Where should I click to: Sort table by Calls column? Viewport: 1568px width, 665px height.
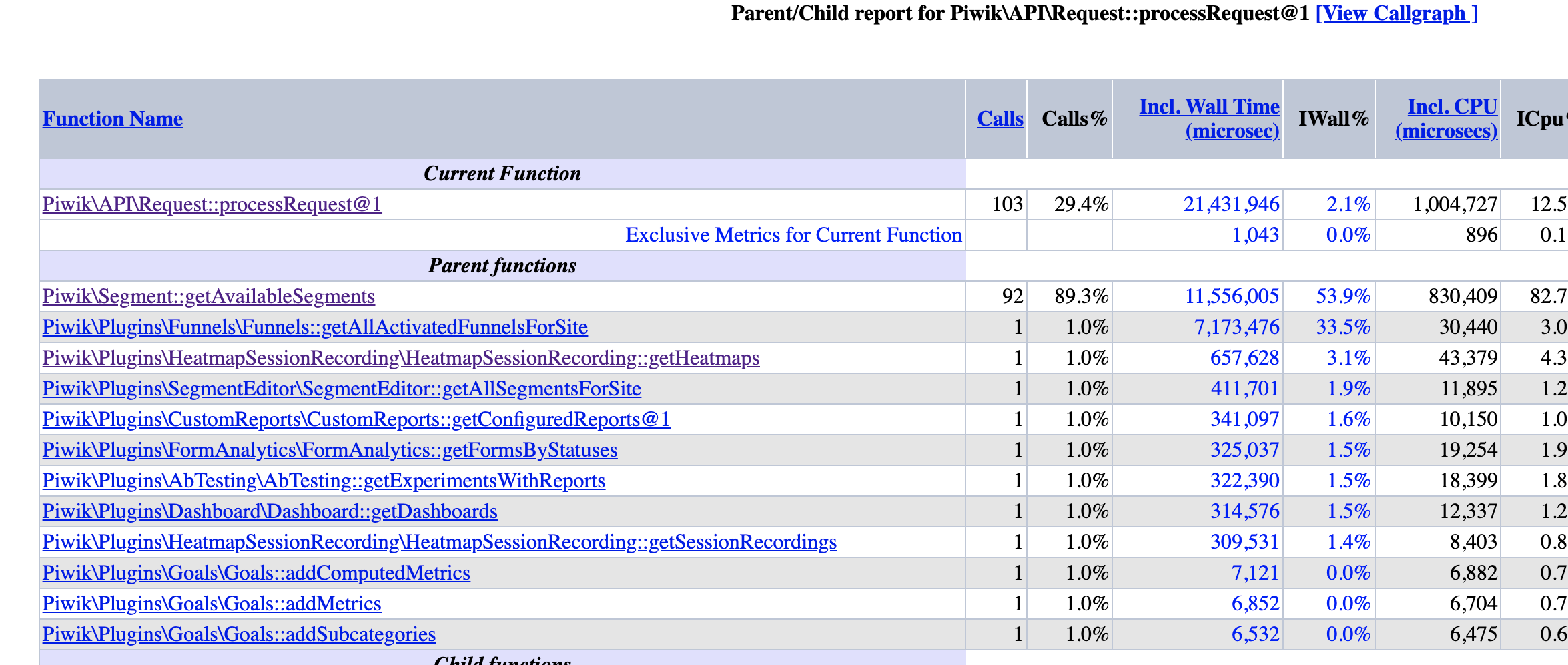[x=1000, y=119]
